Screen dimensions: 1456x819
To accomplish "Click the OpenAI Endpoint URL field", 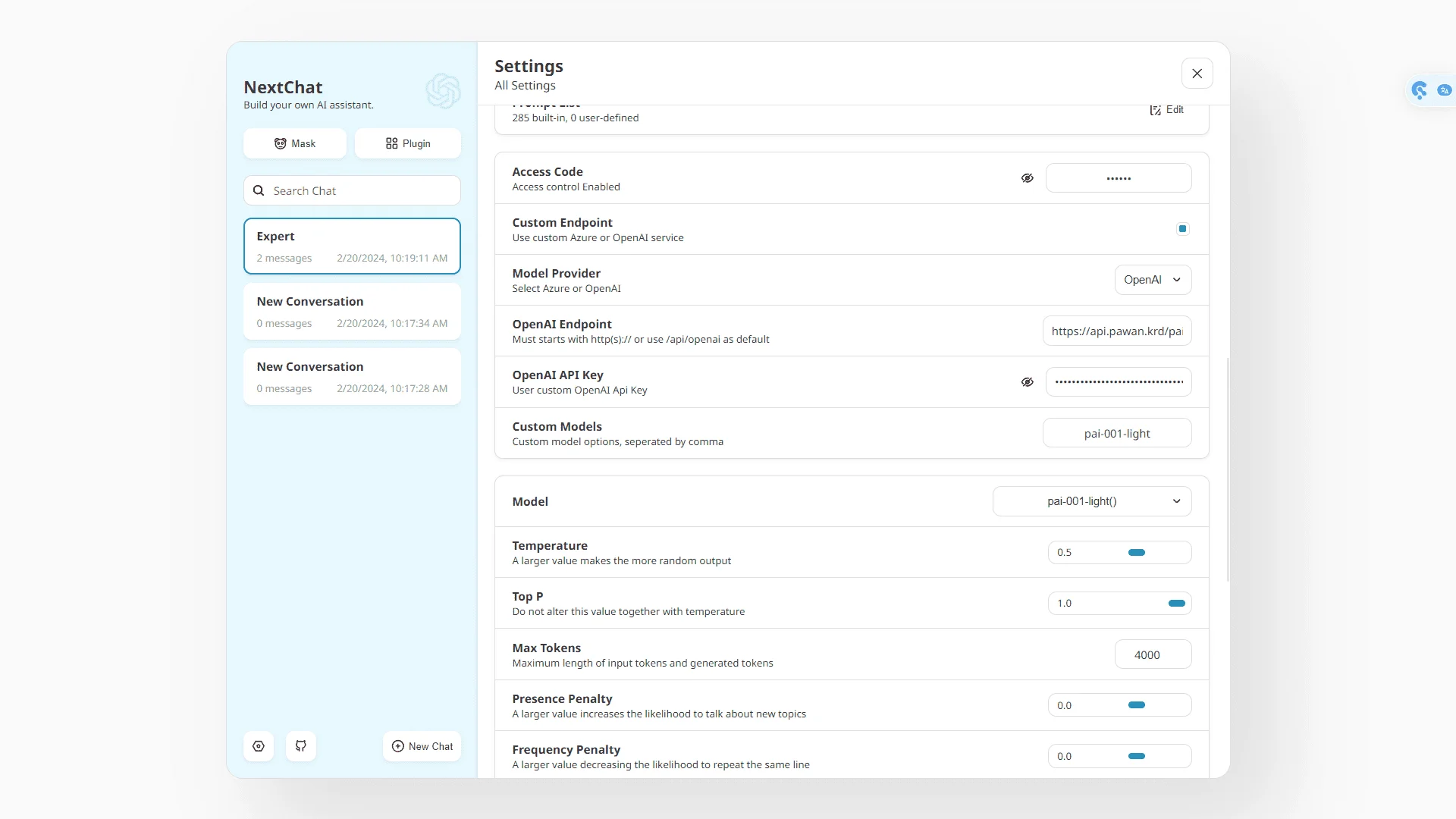I will point(1117,331).
